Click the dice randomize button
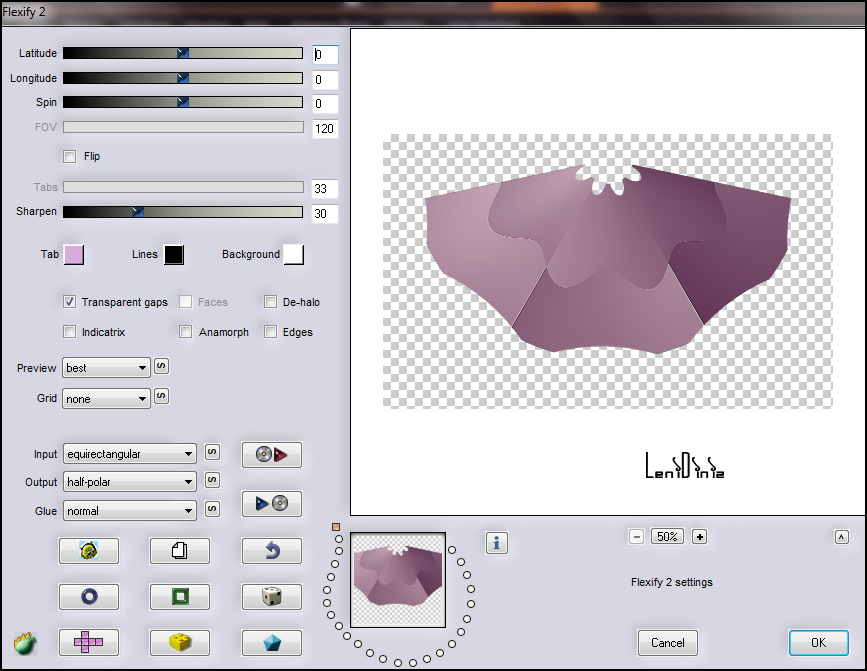Viewport: 867px width, 671px height. point(271,597)
